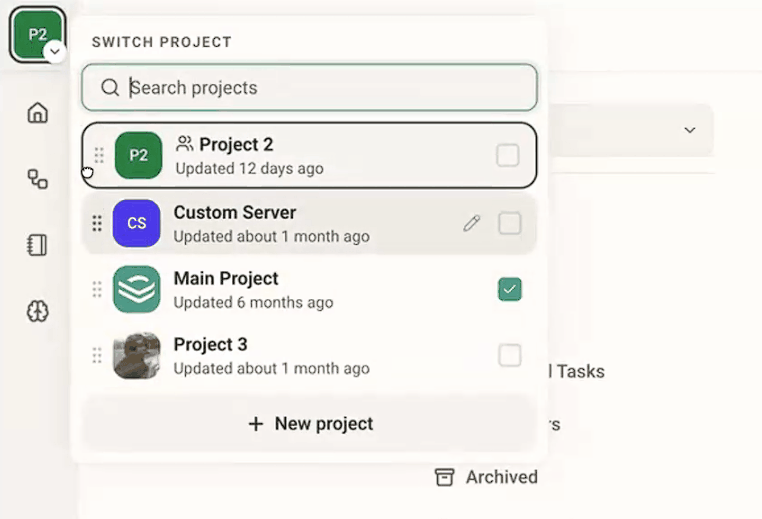The width and height of the screenshot is (762, 519).
Task: Click the drag handle beside Project 2
Action: (x=99, y=156)
